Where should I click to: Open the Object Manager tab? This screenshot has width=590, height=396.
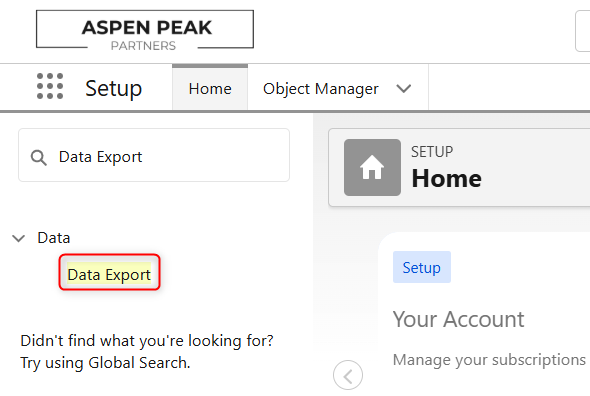[x=321, y=89]
